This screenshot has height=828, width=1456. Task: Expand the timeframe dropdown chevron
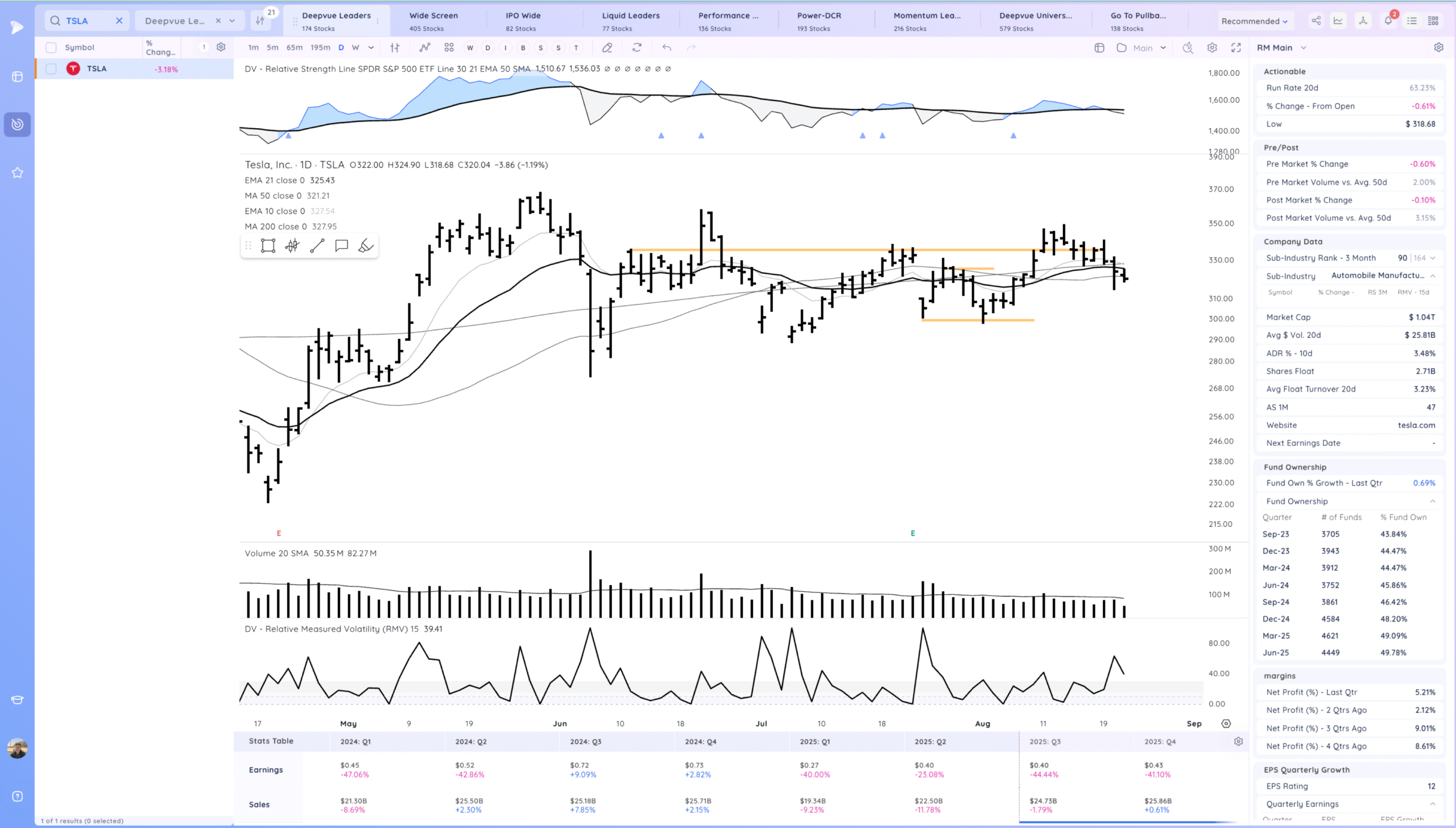(371, 47)
